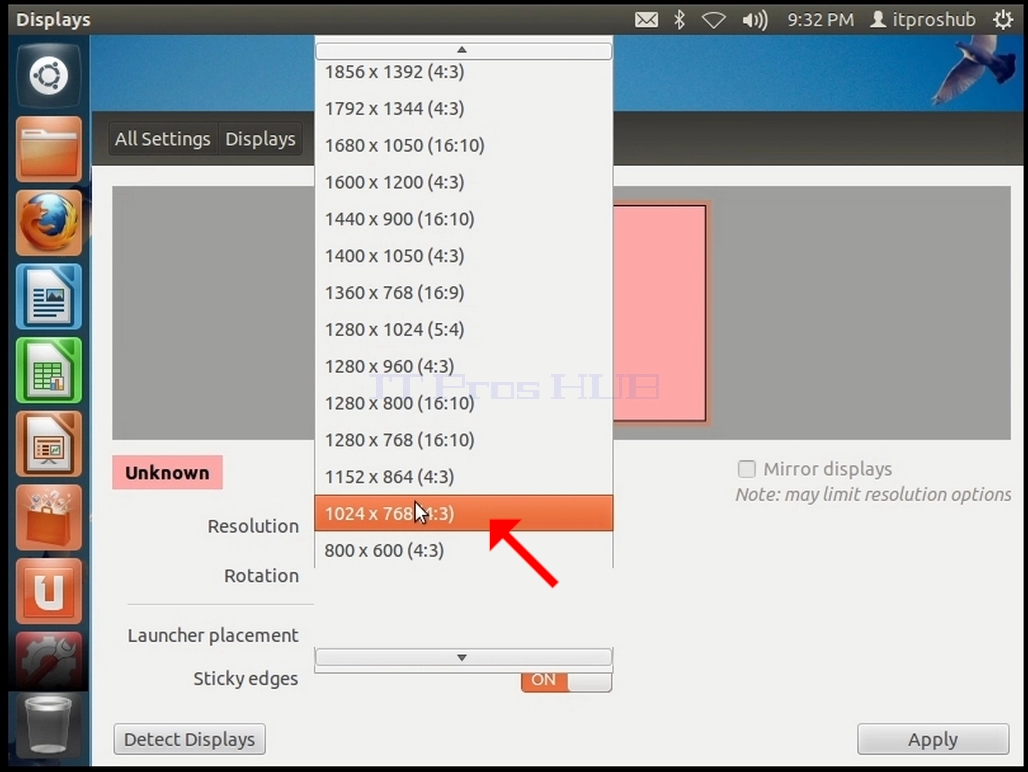Open Ubuntu One launcher icon

click(x=49, y=591)
